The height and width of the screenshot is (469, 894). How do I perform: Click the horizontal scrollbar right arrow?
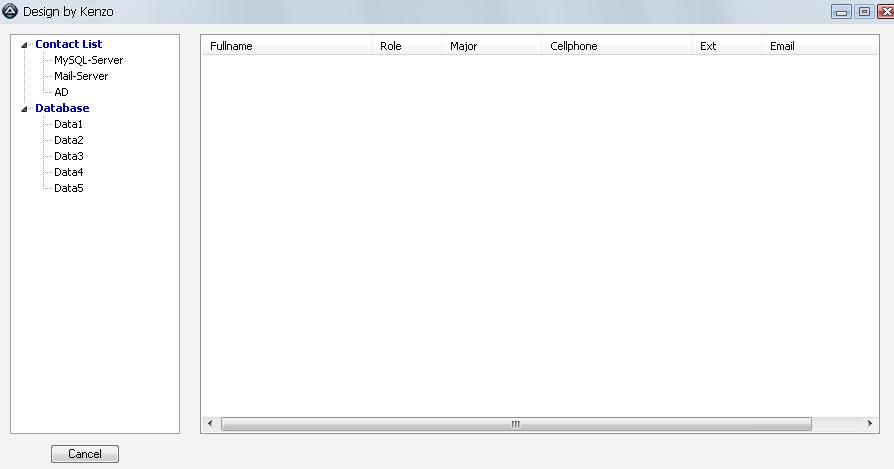coord(869,423)
